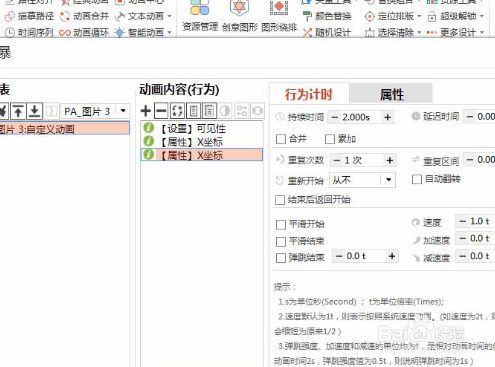The width and height of the screenshot is (495, 367).
Task: Decrease 重复次数 repeat count with minus
Action: pos(337,160)
